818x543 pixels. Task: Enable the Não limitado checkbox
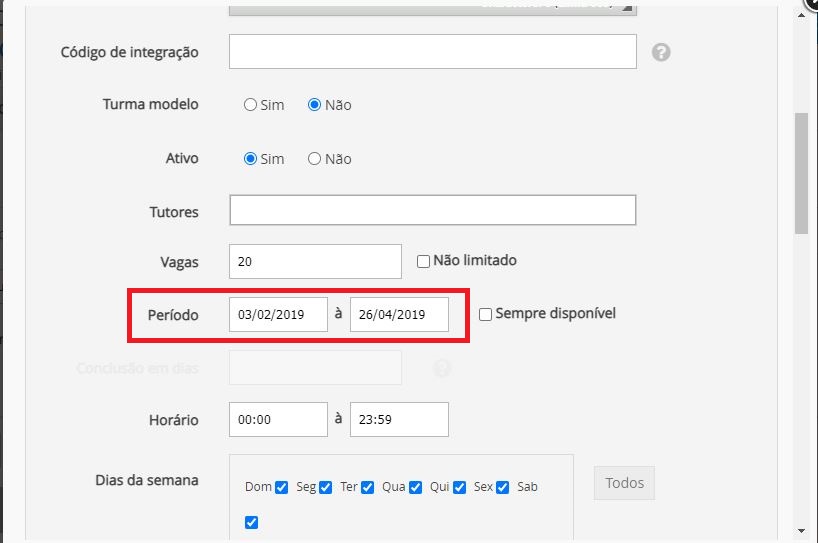click(x=424, y=261)
